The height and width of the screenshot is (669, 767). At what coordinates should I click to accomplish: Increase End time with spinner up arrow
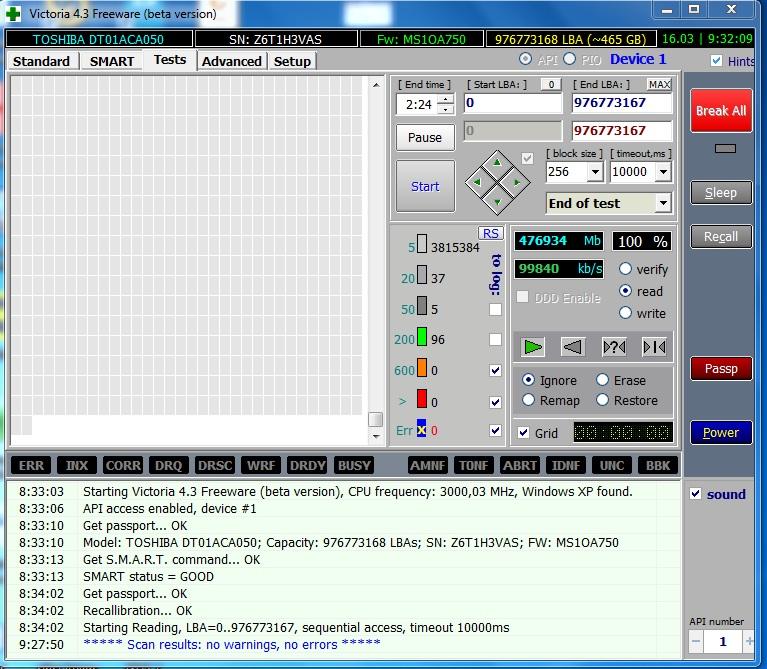(x=445, y=100)
